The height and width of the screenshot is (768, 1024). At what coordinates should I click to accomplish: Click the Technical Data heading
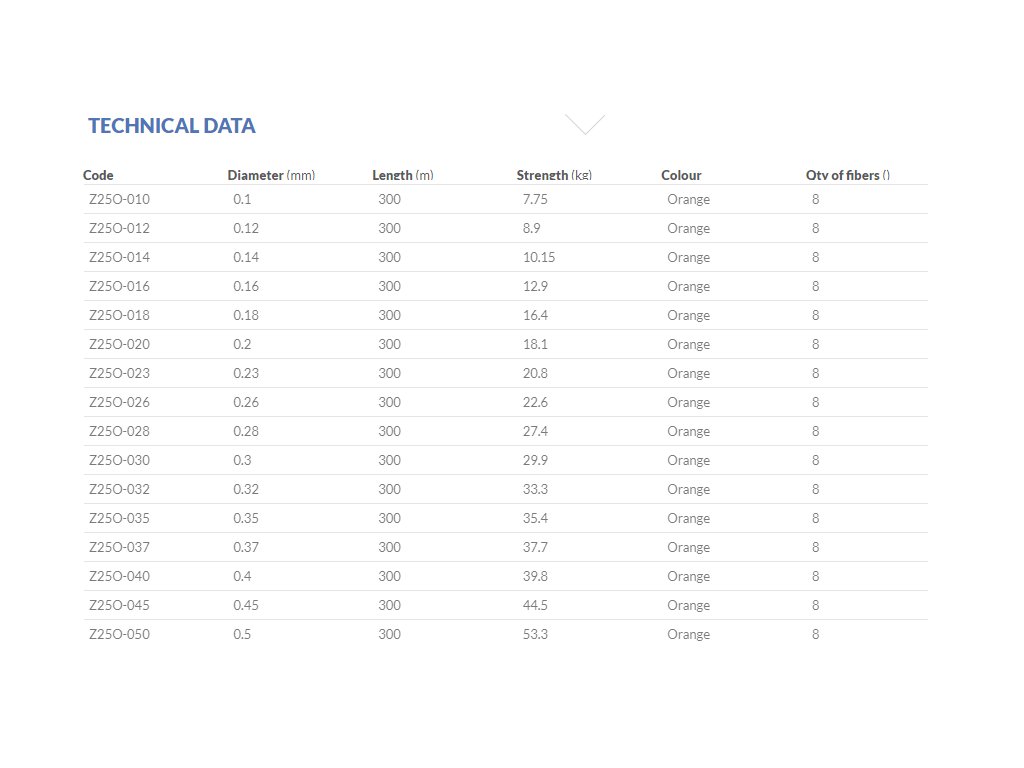(x=172, y=126)
